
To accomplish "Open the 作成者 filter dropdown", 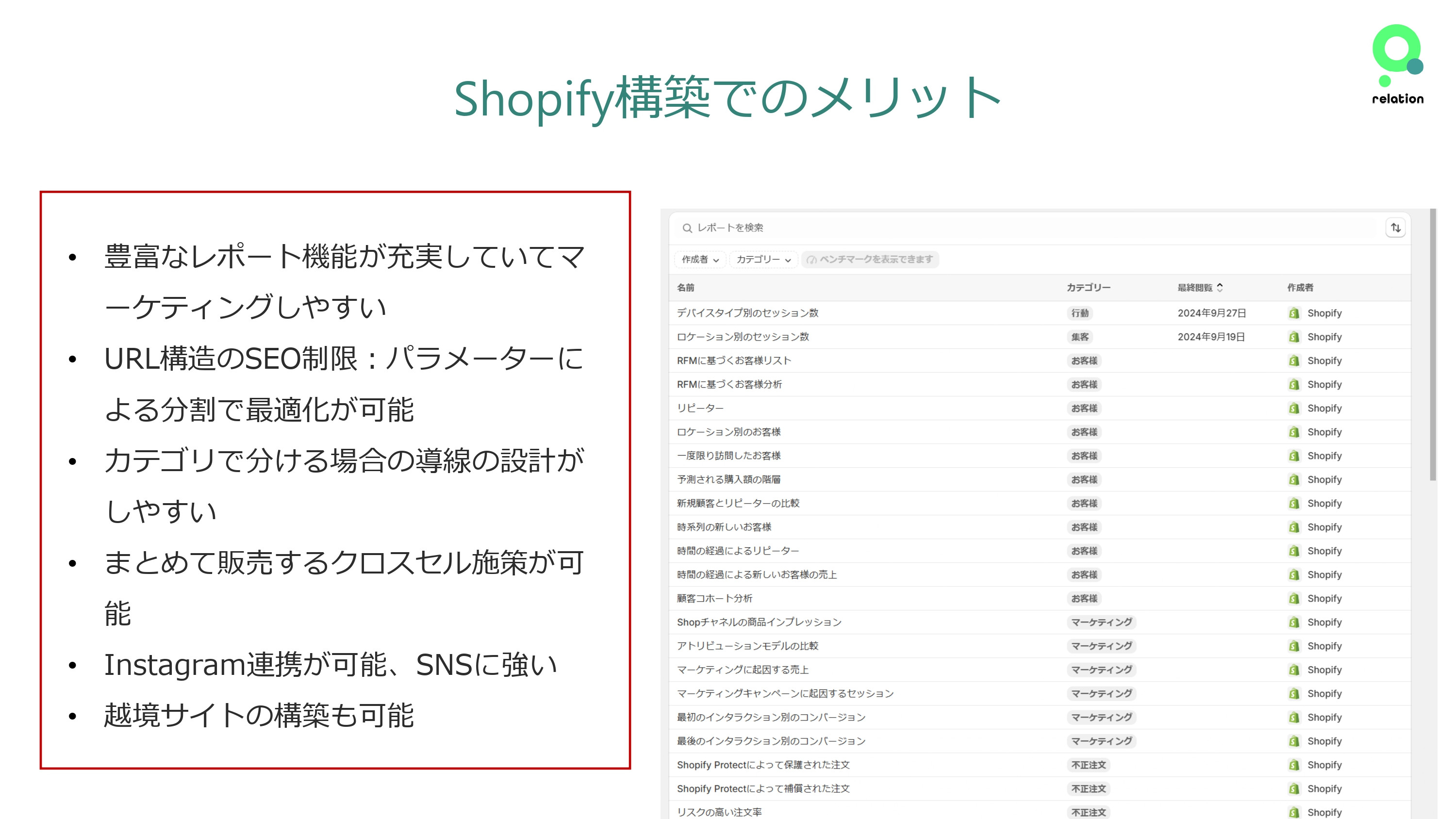I will point(700,261).
